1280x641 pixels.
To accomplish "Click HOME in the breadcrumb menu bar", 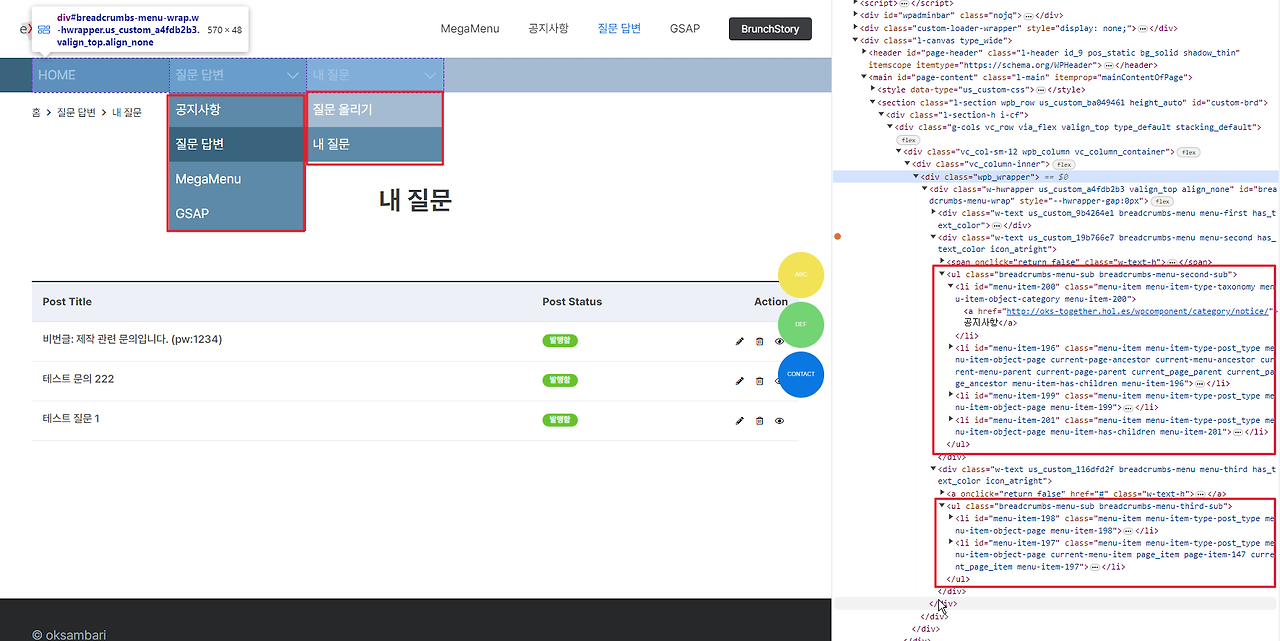I will point(102,75).
